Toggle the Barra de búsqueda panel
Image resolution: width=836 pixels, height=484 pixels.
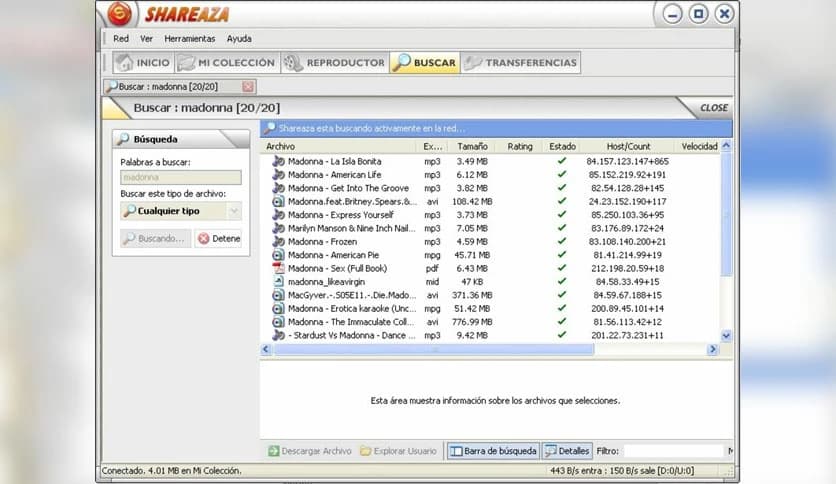493,451
